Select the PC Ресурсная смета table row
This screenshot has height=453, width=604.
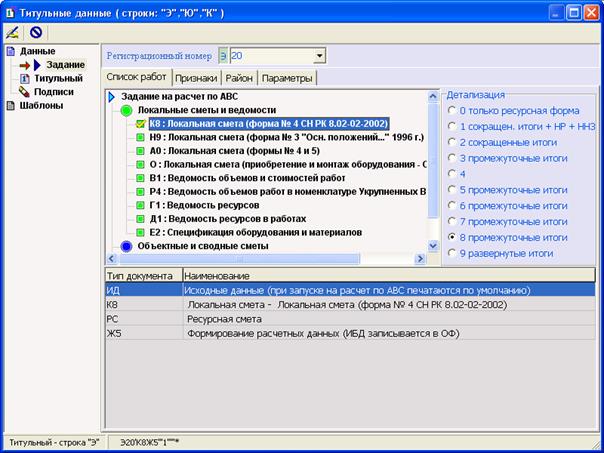pos(350,319)
